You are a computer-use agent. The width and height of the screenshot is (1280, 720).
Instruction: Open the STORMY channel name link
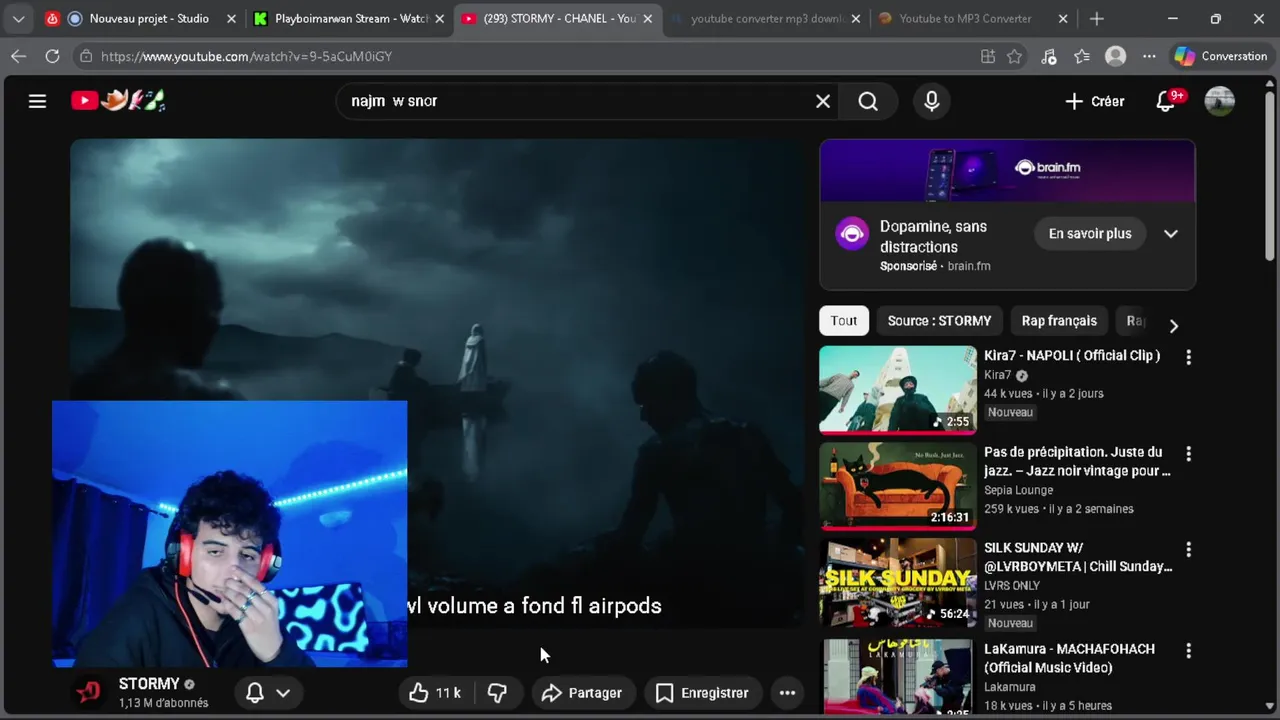coord(149,684)
